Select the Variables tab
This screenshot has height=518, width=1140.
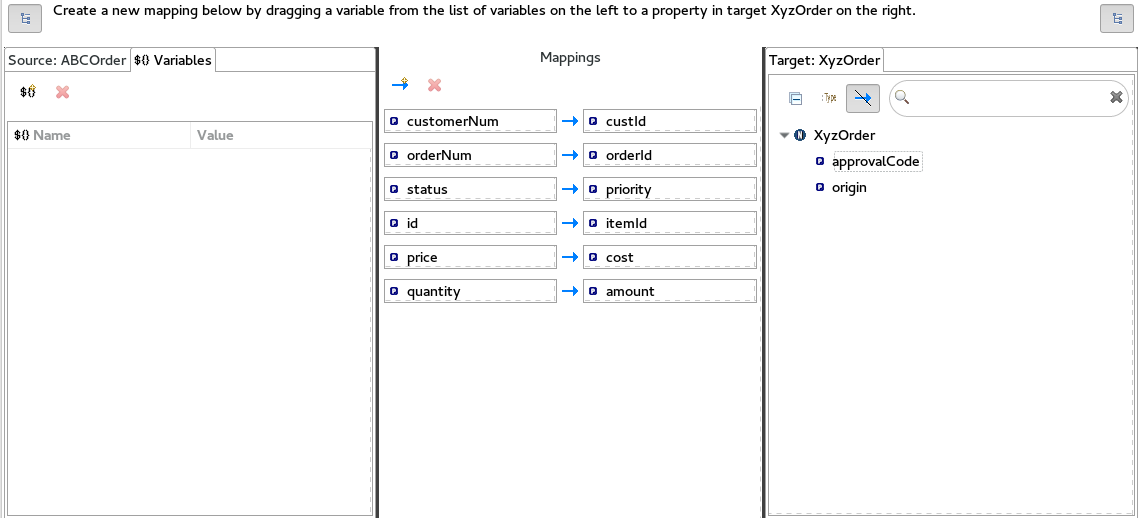174,60
